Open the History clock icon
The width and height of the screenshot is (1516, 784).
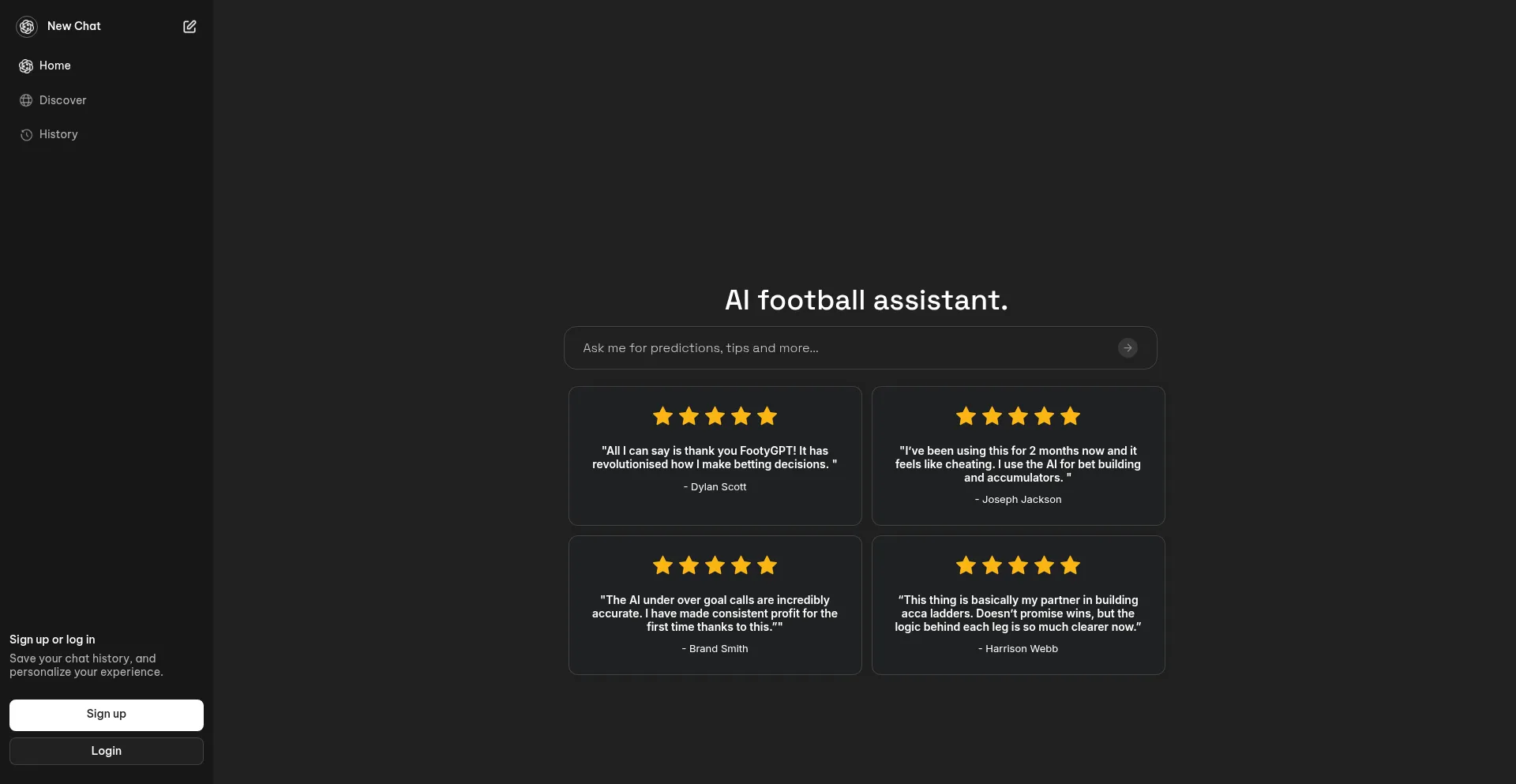[x=26, y=134]
